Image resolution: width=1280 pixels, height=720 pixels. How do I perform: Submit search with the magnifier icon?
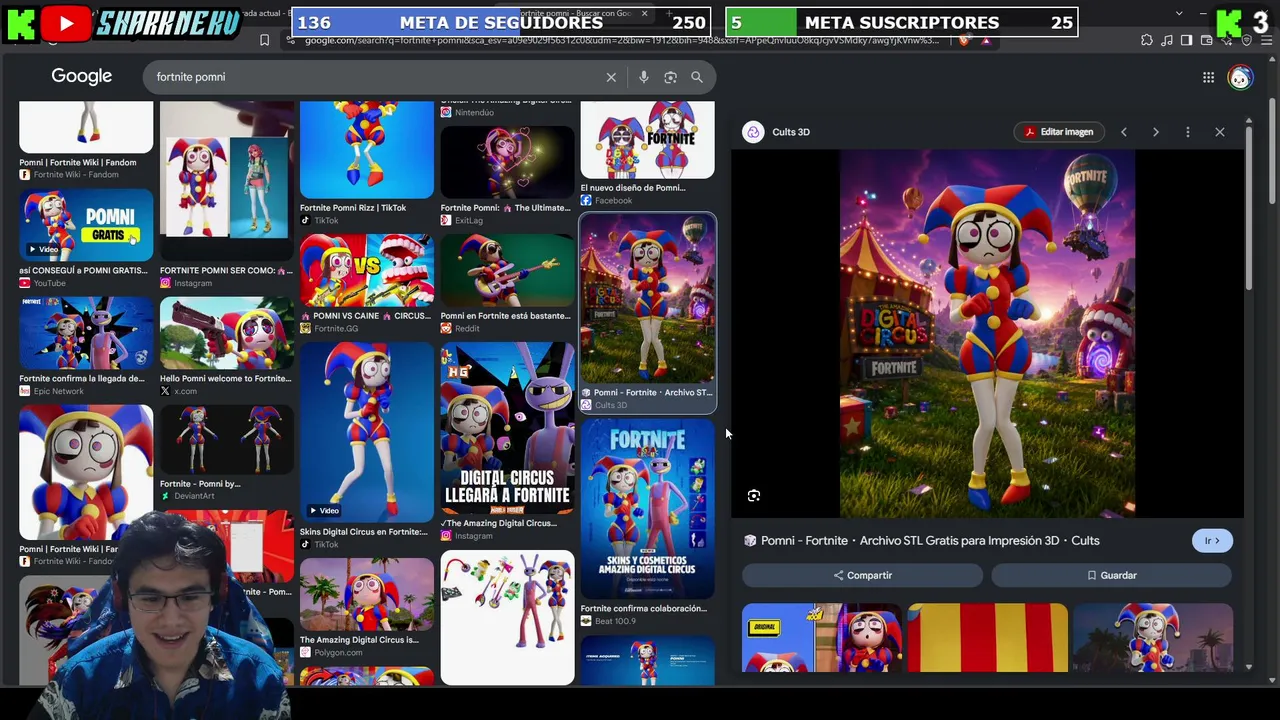[697, 77]
